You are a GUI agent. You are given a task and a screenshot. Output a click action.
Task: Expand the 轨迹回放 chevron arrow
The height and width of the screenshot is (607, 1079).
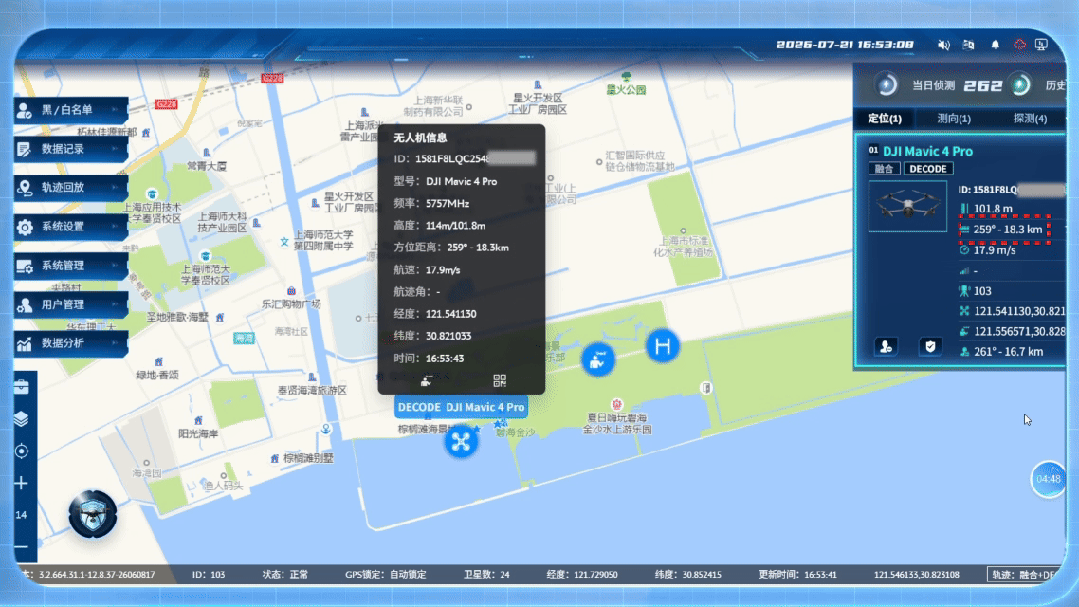pyautogui.click(x=115, y=187)
